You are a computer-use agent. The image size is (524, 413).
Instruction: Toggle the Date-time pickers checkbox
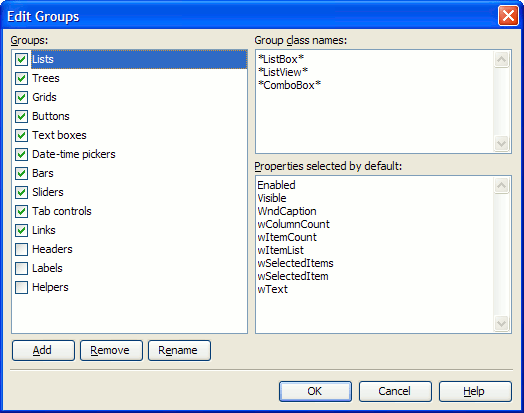coord(21,155)
